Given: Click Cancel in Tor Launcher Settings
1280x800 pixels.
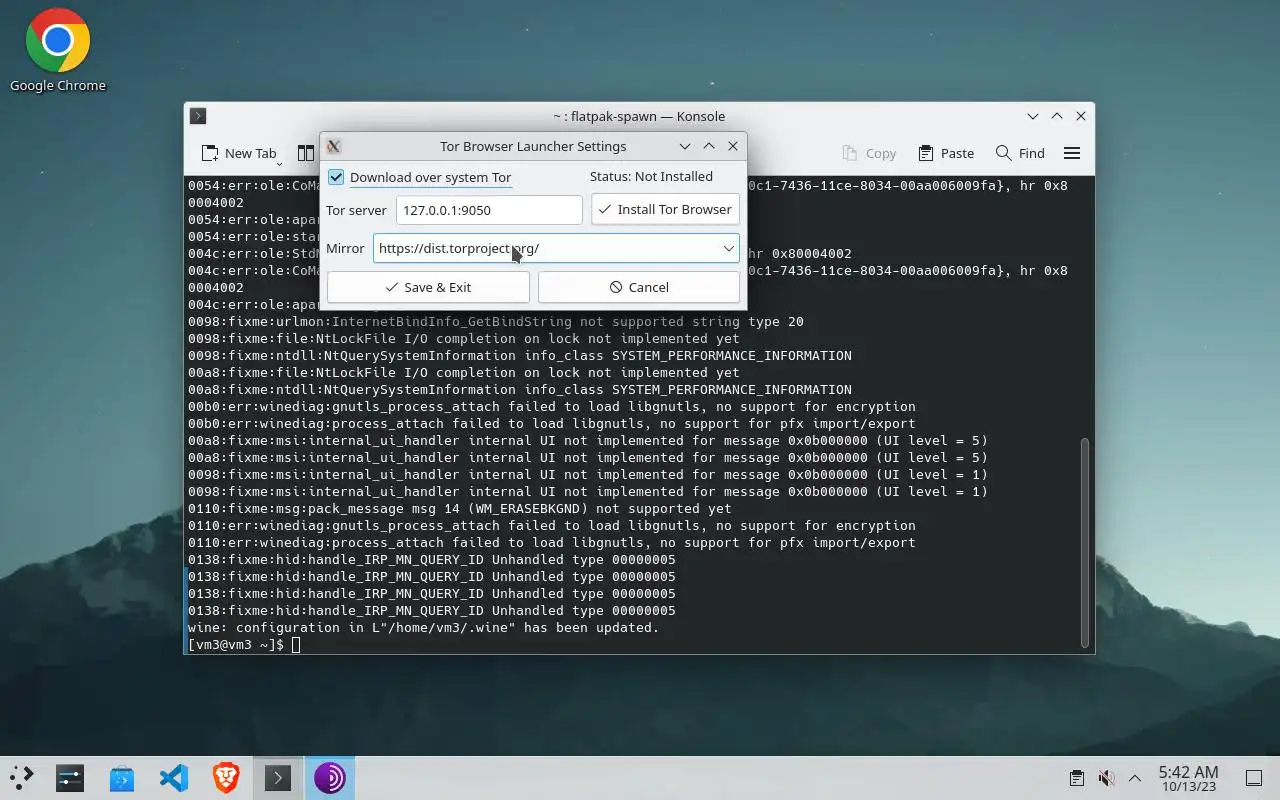Looking at the screenshot, I should click(639, 287).
